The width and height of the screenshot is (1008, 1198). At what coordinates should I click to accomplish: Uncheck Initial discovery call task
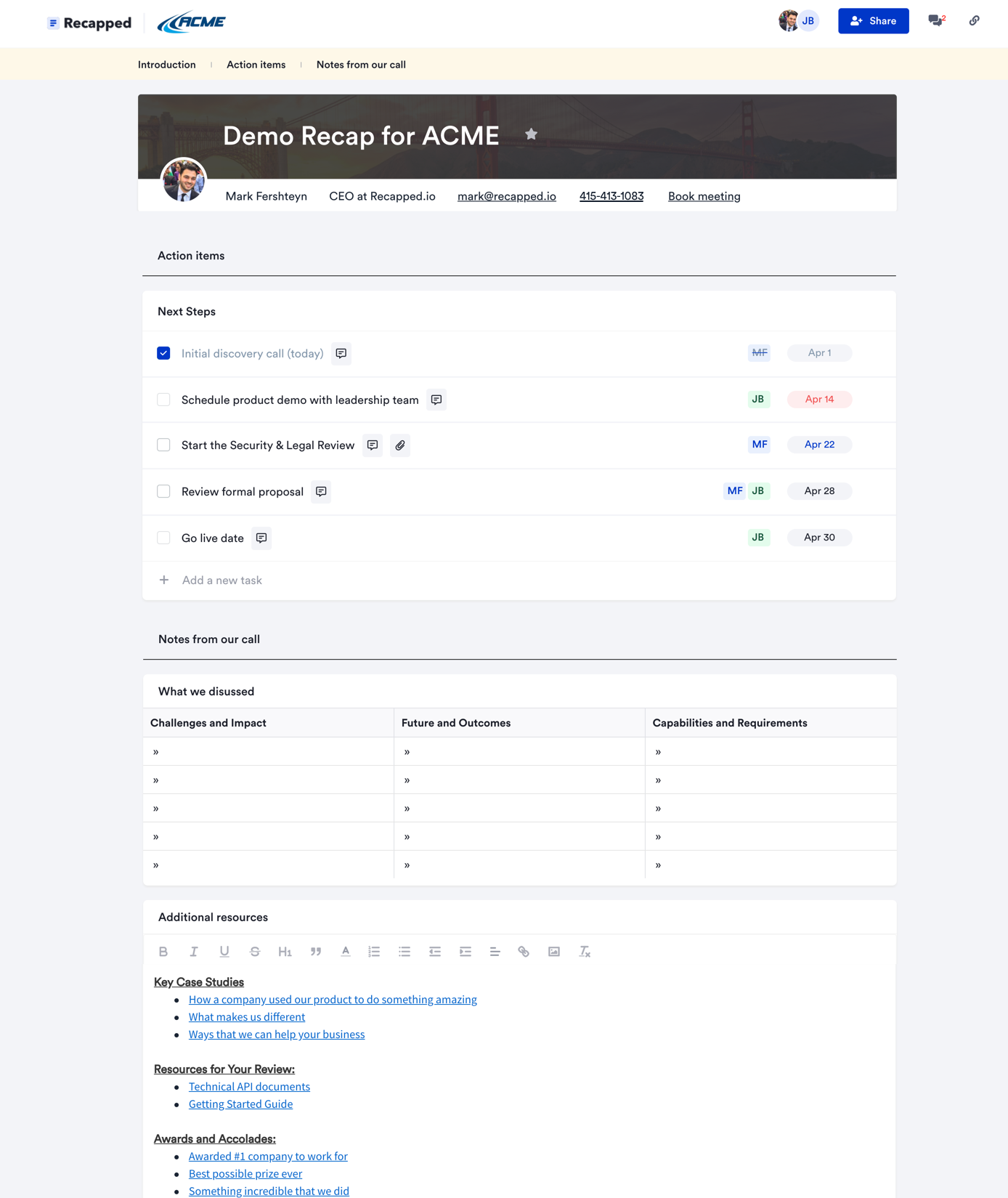163,353
